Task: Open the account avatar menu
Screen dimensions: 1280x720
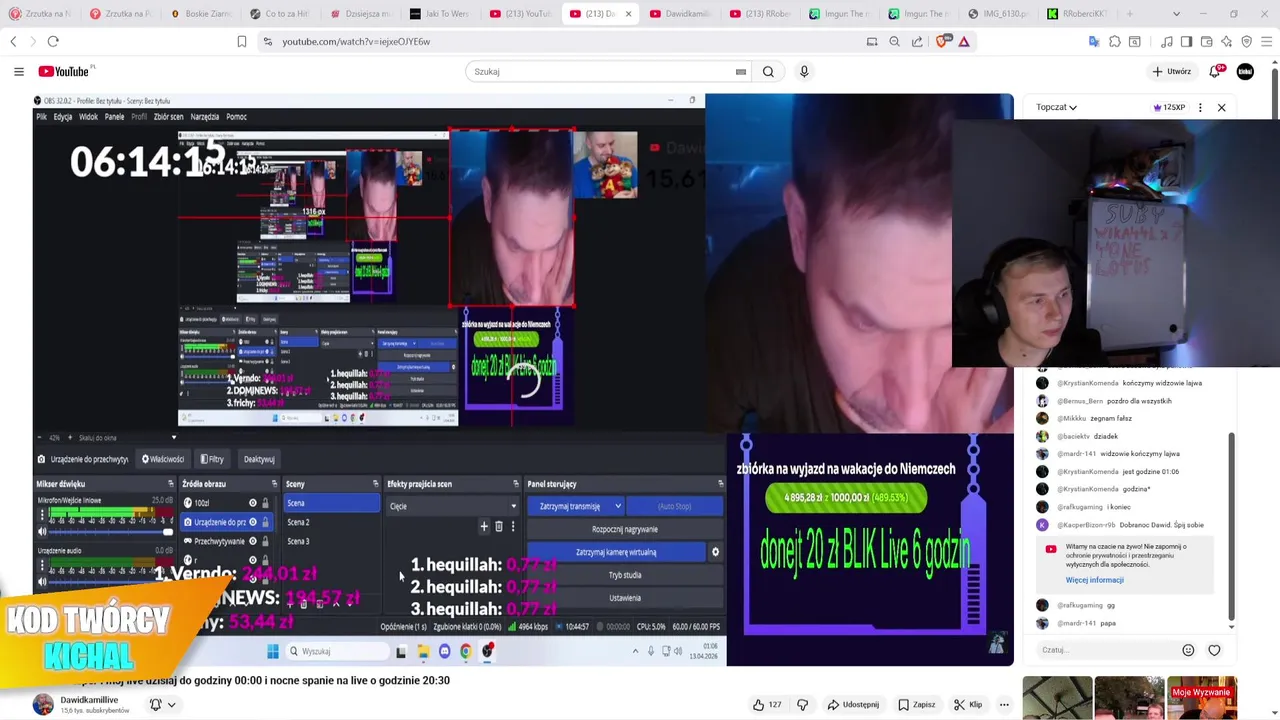Action: click(1245, 71)
